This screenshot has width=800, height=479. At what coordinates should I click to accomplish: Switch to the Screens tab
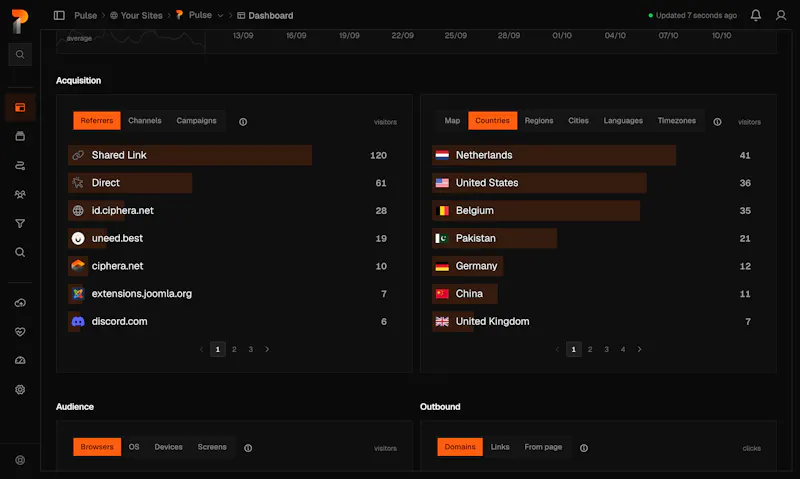pos(212,447)
